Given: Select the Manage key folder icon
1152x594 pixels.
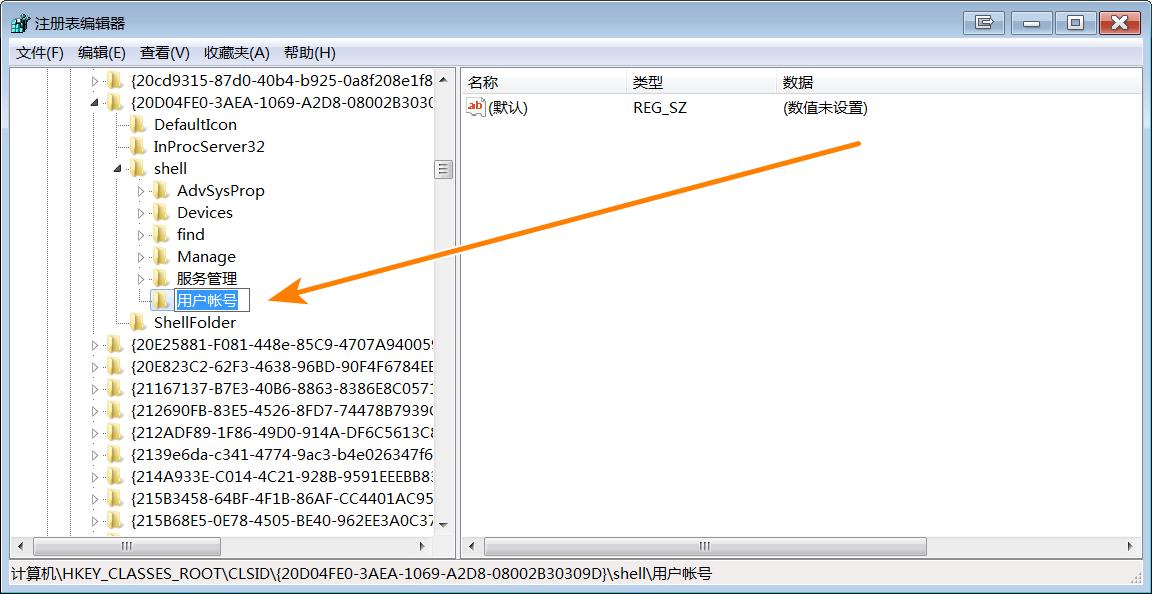Looking at the screenshot, I should 162,256.
